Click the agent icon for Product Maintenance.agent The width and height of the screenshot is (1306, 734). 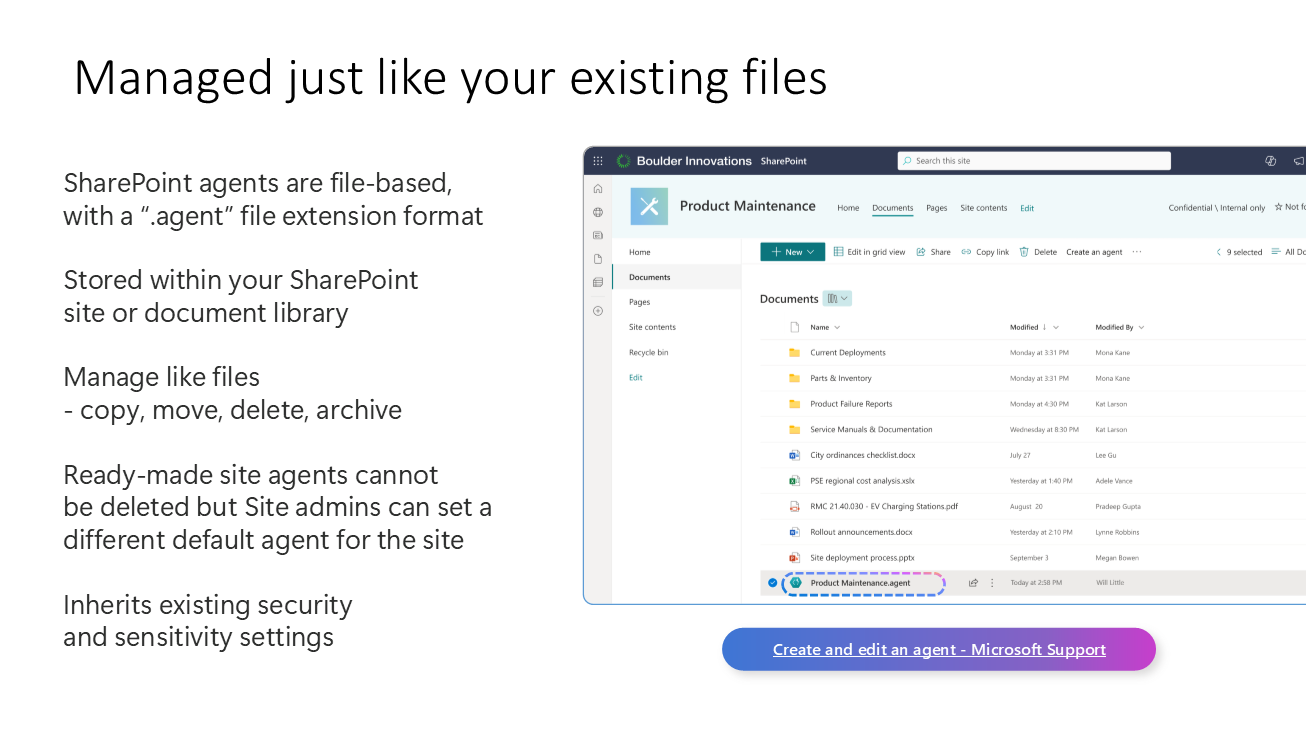click(796, 582)
